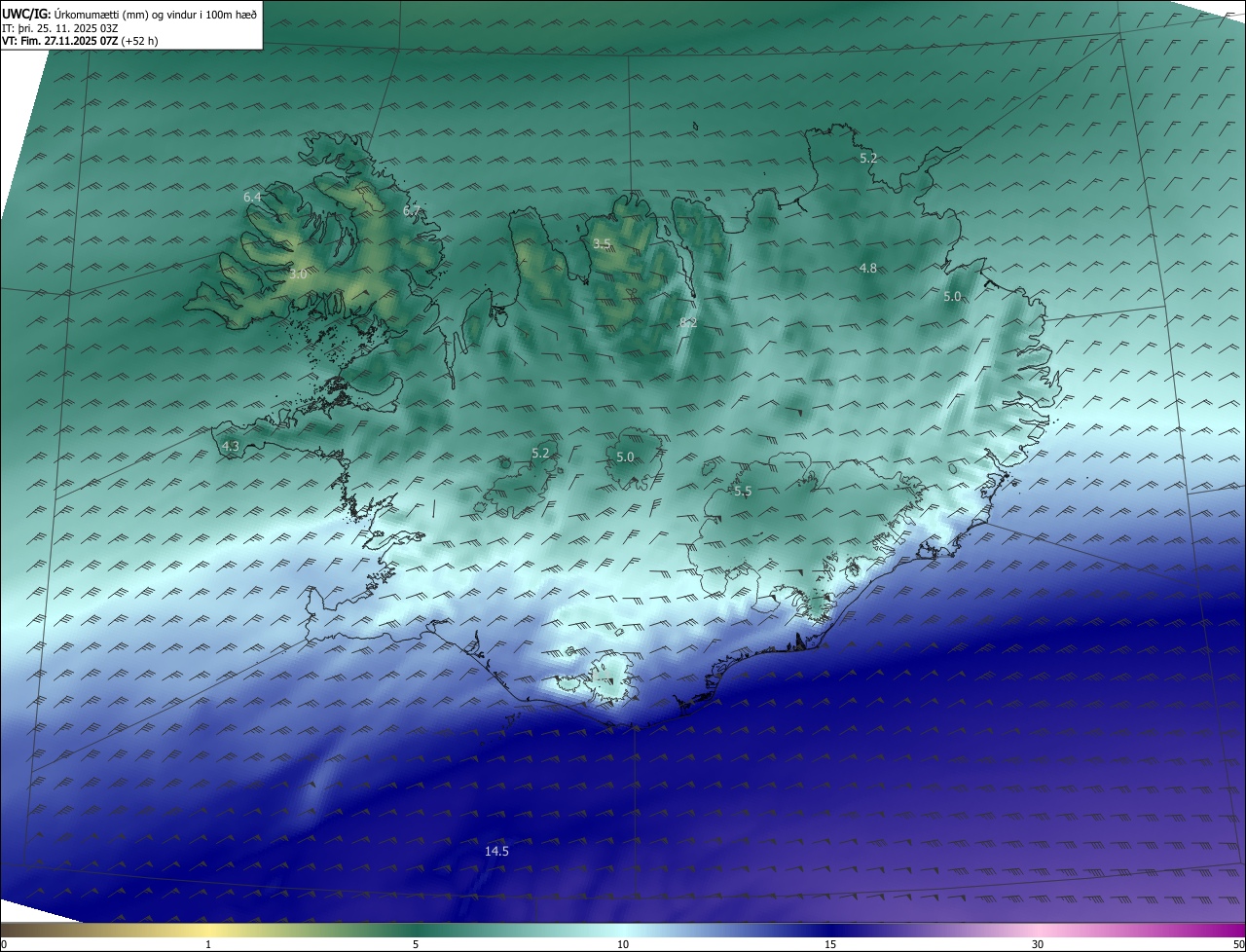Click the valid time "VT: Fim. 27.11.2025 07Z"
Viewport: 1246px width, 952px height.
pyautogui.click(x=59, y=41)
